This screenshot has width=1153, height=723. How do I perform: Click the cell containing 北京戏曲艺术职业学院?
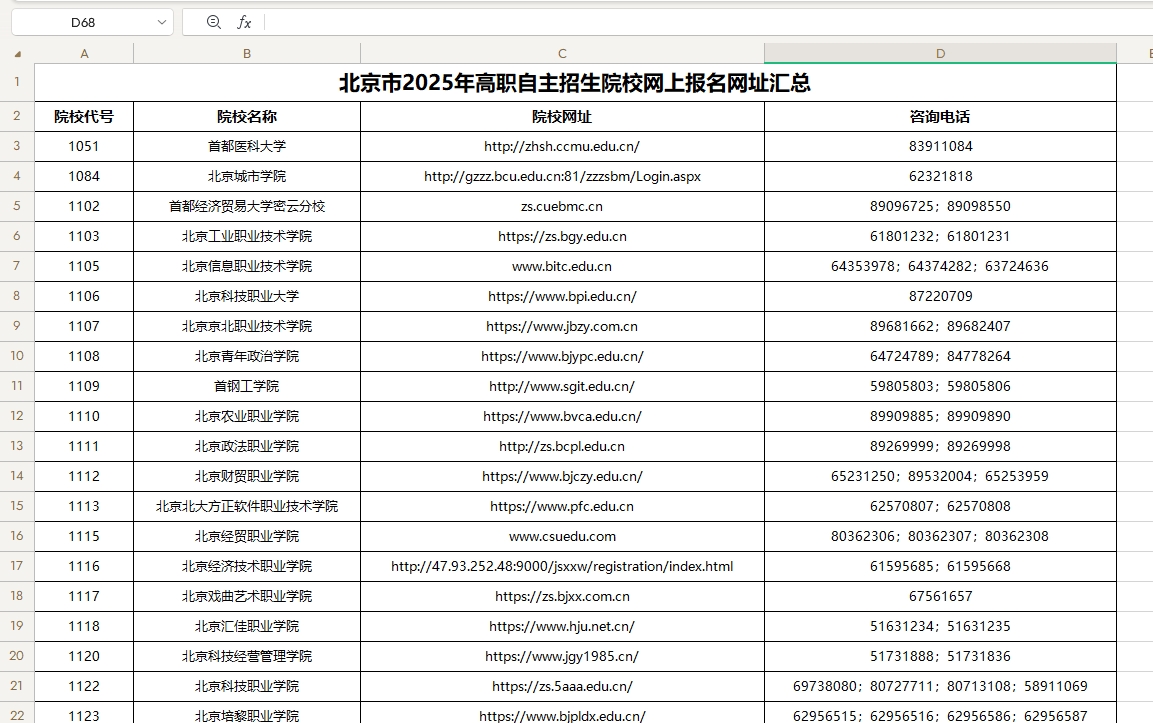tap(246, 596)
